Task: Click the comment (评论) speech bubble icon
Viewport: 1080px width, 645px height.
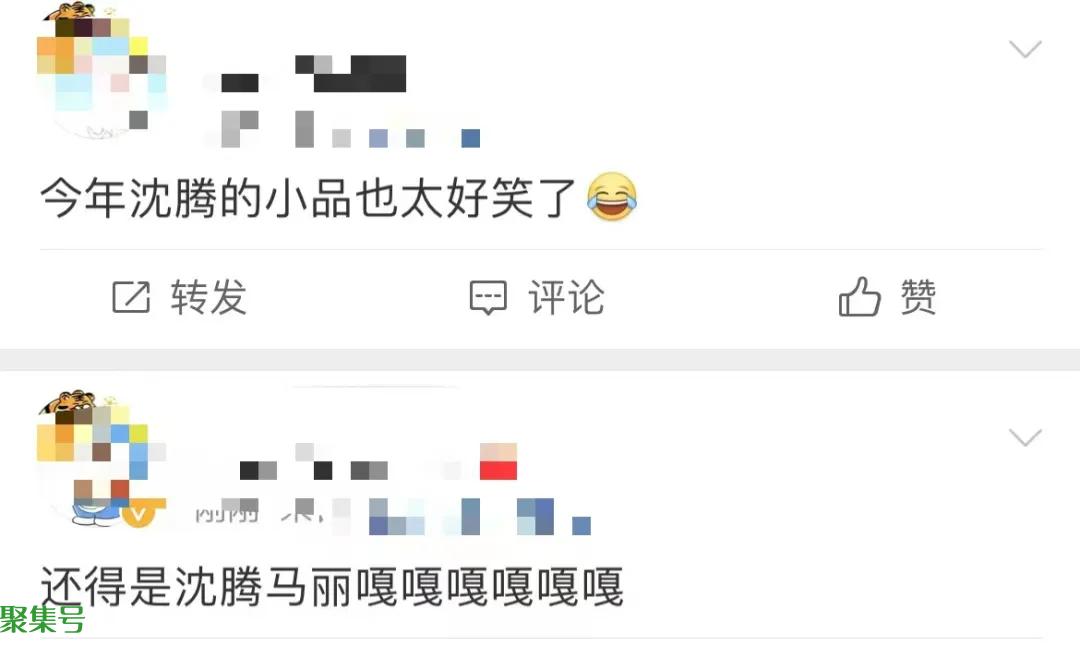Action: 488,298
